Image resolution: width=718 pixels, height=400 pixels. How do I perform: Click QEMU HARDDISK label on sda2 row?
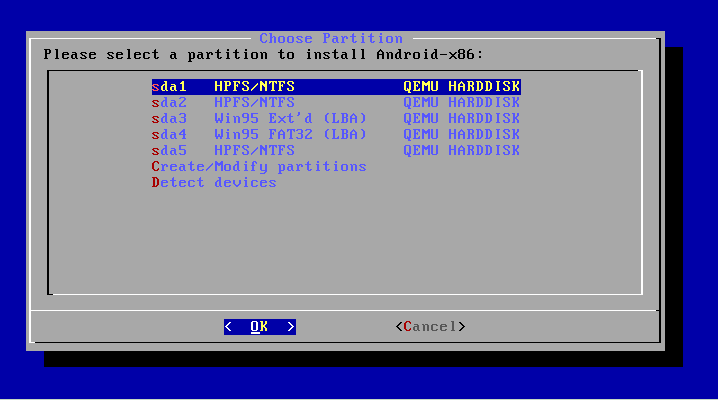tap(461, 103)
